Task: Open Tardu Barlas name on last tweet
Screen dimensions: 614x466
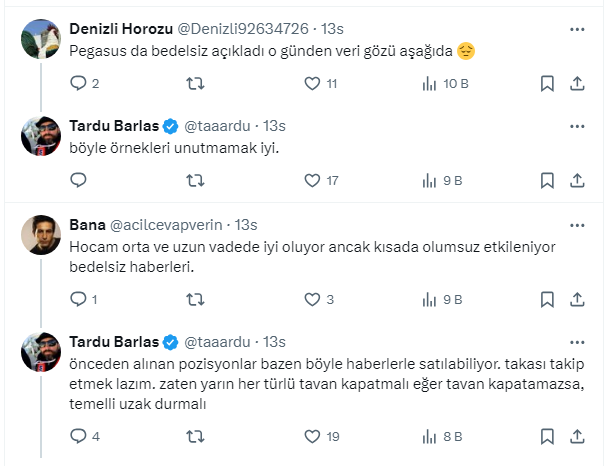Action: point(114,341)
